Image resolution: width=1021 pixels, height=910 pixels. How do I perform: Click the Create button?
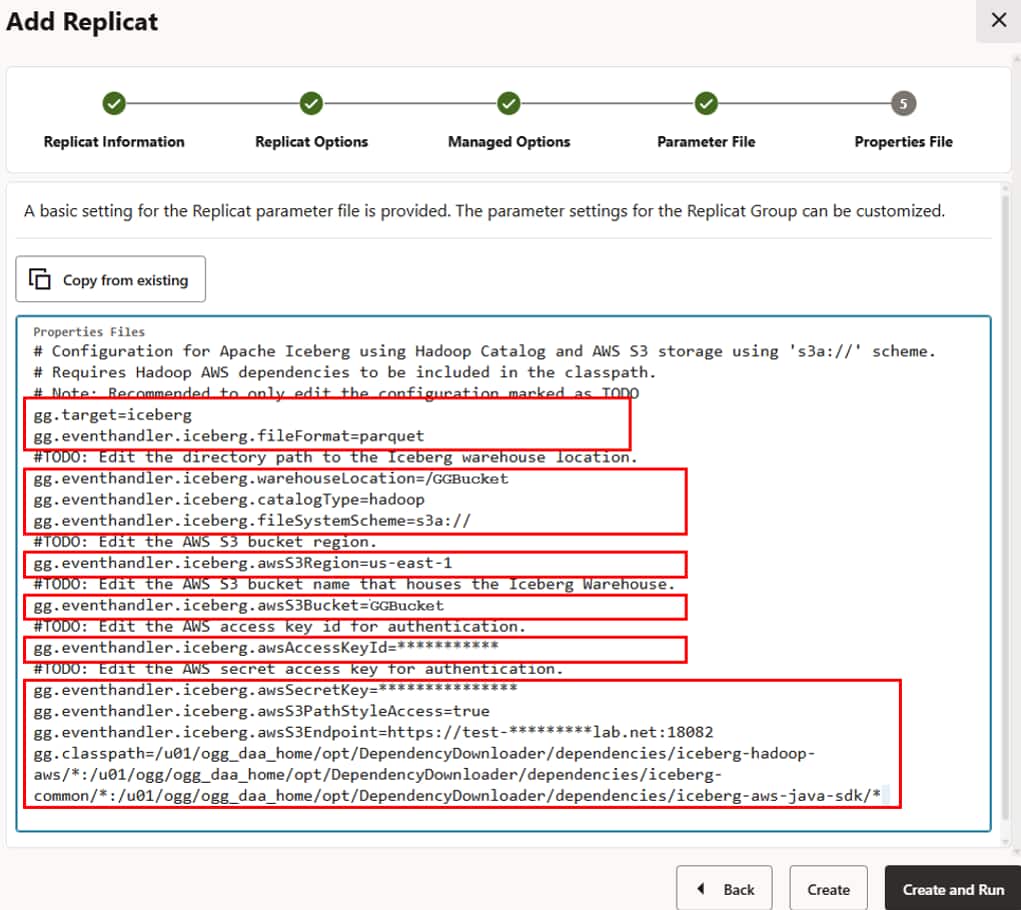pyautogui.click(x=828, y=889)
